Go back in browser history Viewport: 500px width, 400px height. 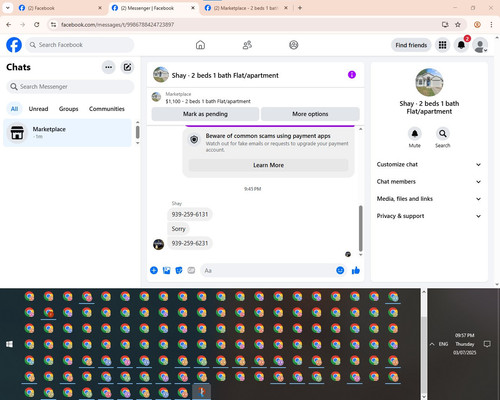(x=9, y=25)
